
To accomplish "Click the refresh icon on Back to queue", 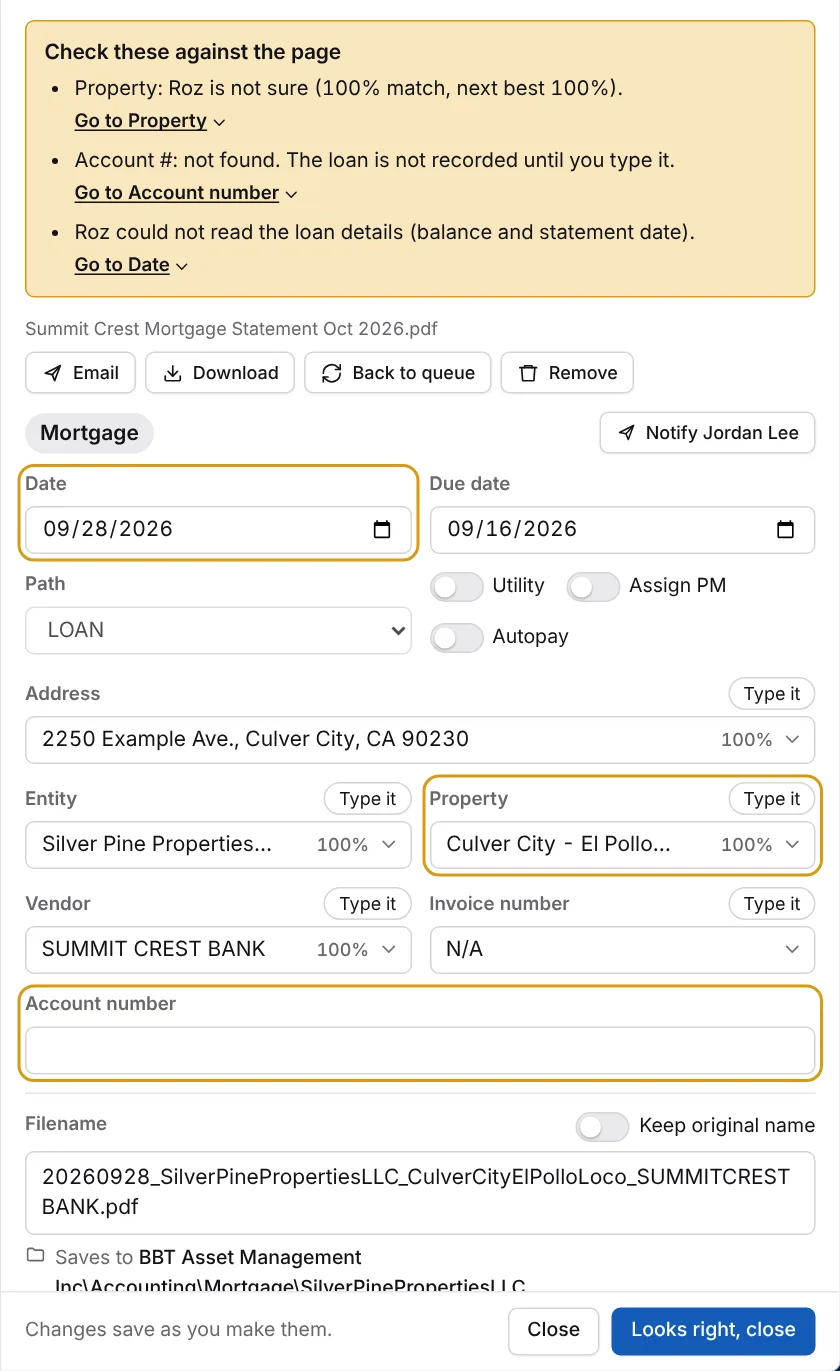I will (331, 373).
